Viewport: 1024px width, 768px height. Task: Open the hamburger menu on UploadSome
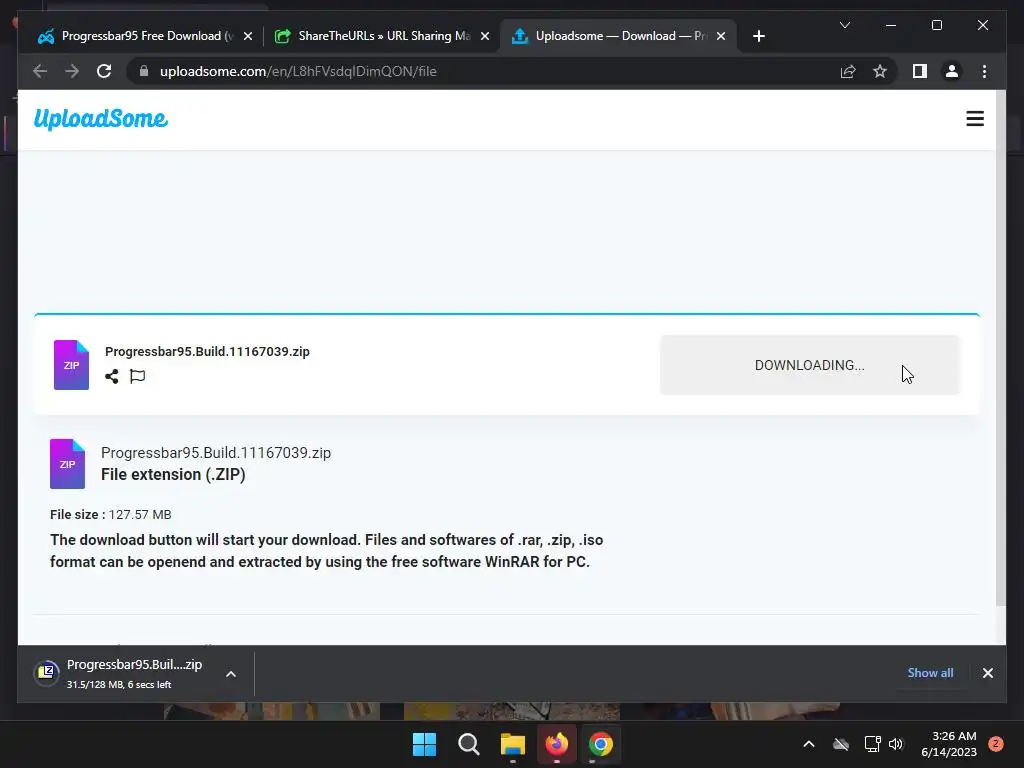click(974, 119)
